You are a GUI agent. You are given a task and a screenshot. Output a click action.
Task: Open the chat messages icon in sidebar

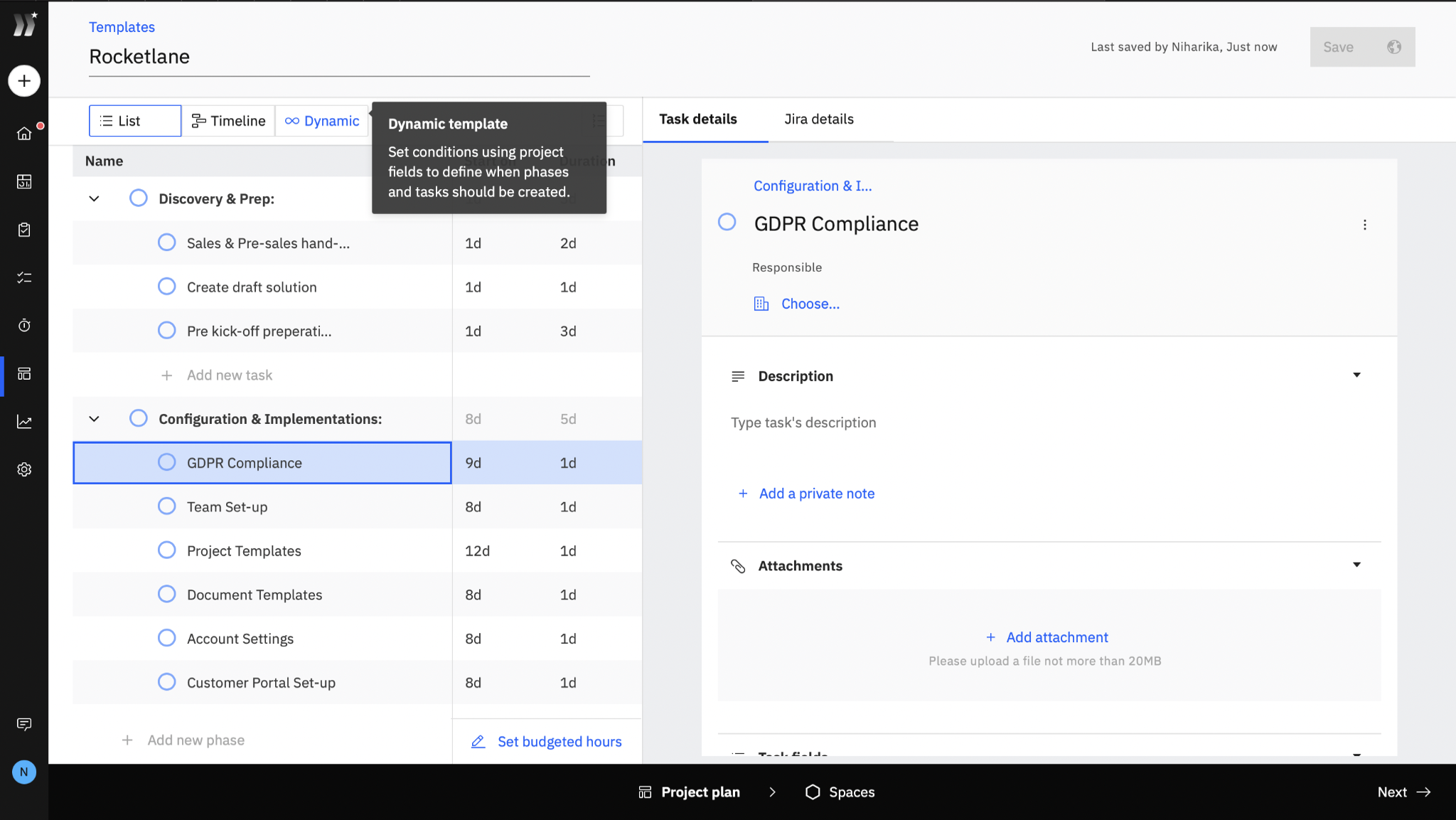click(24, 724)
